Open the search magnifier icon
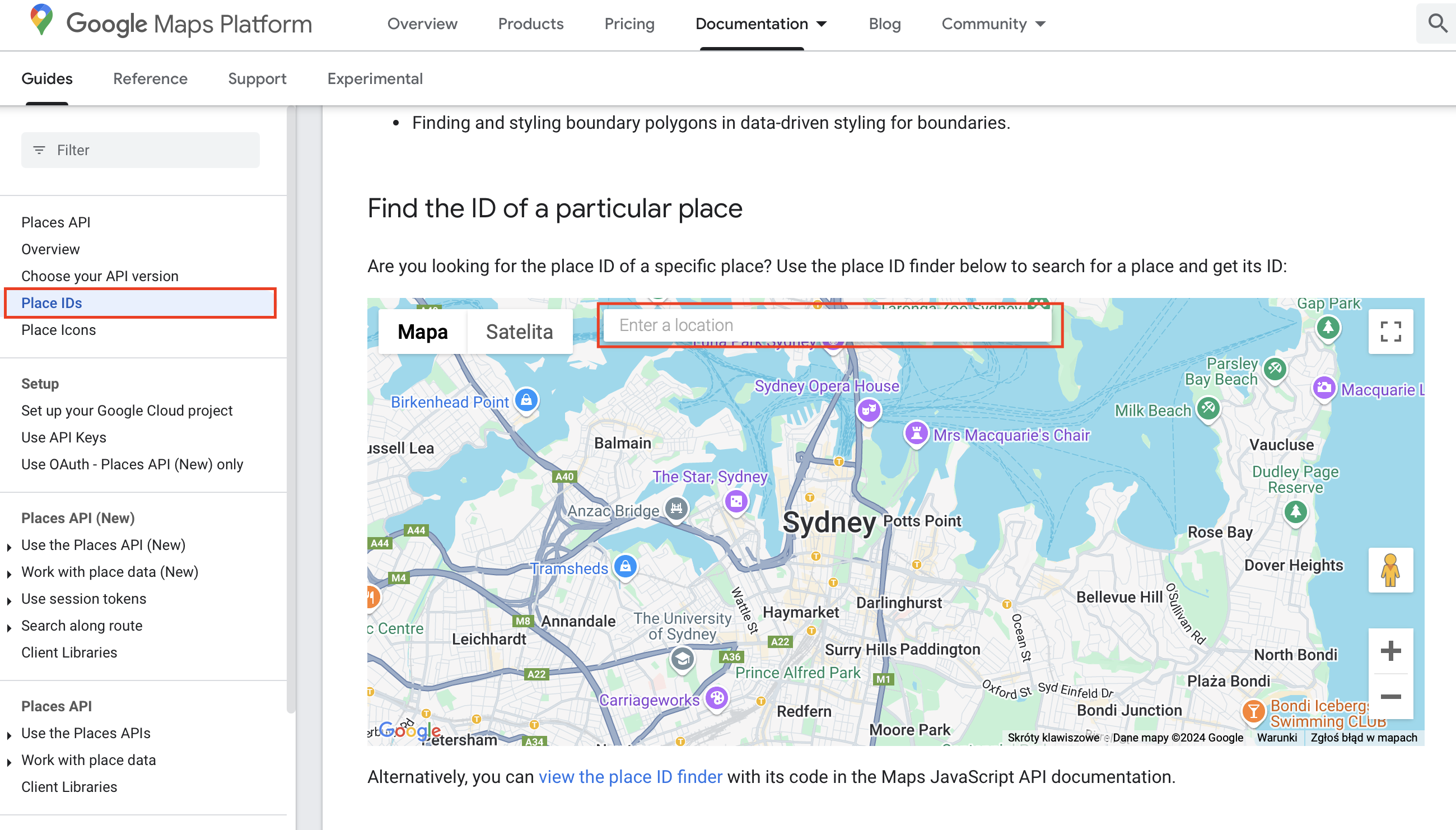The width and height of the screenshot is (1456, 830). pyautogui.click(x=1436, y=24)
